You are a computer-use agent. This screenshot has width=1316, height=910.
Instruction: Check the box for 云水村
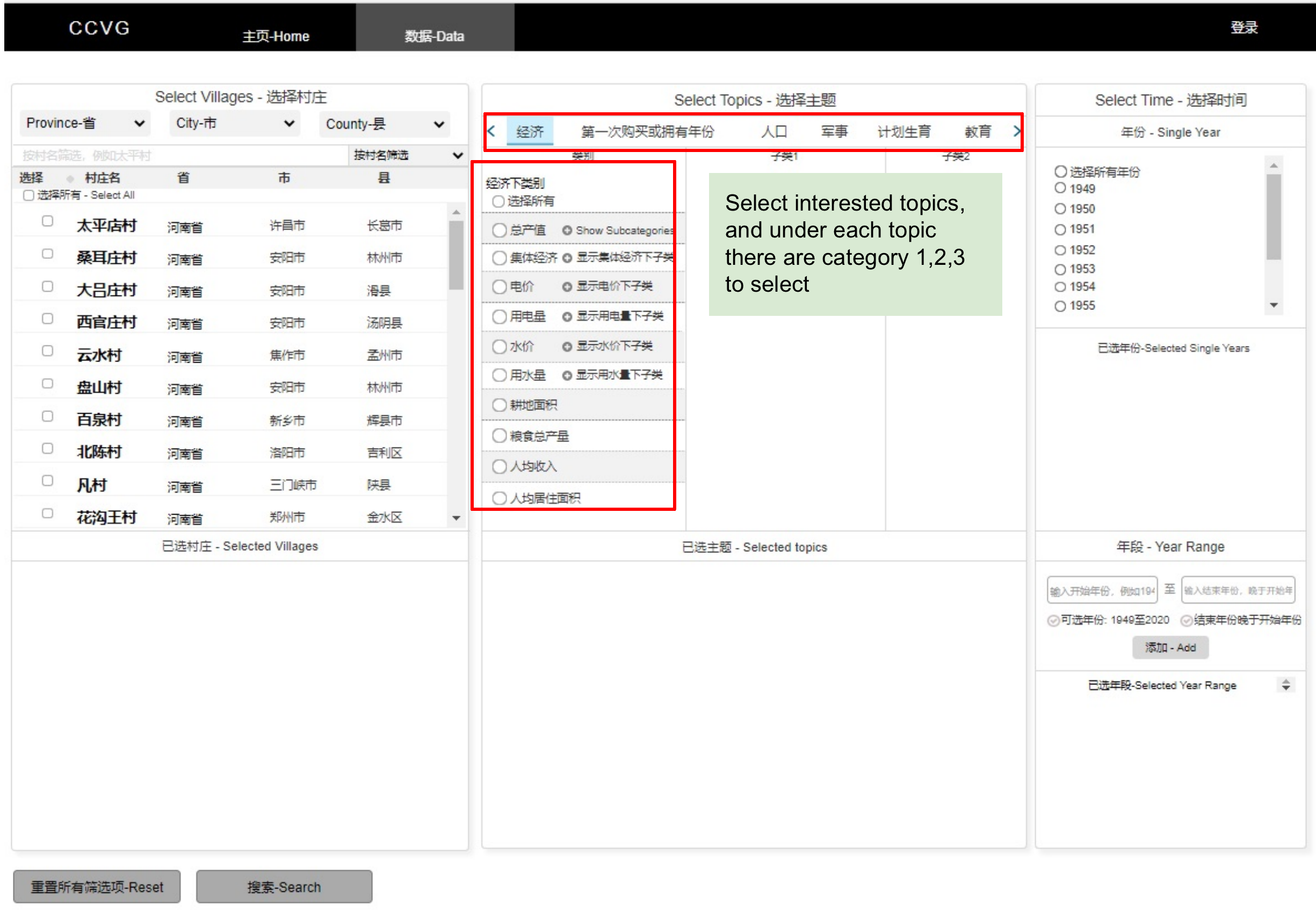click(x=47, y=351)
